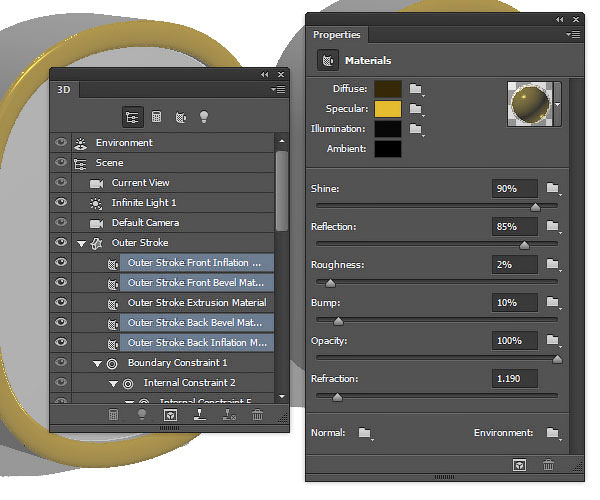Filter 3D panel by Materials icon
Screen dimensions: 600x500
pos(181,117)
